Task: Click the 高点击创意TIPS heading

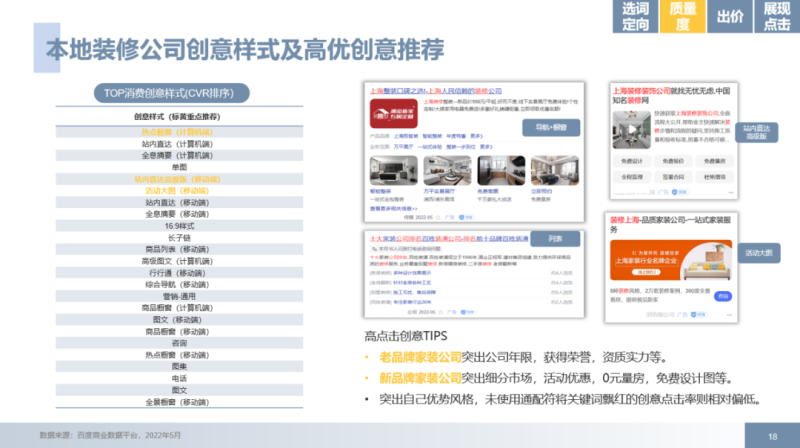Action: [x=406, y=336]
